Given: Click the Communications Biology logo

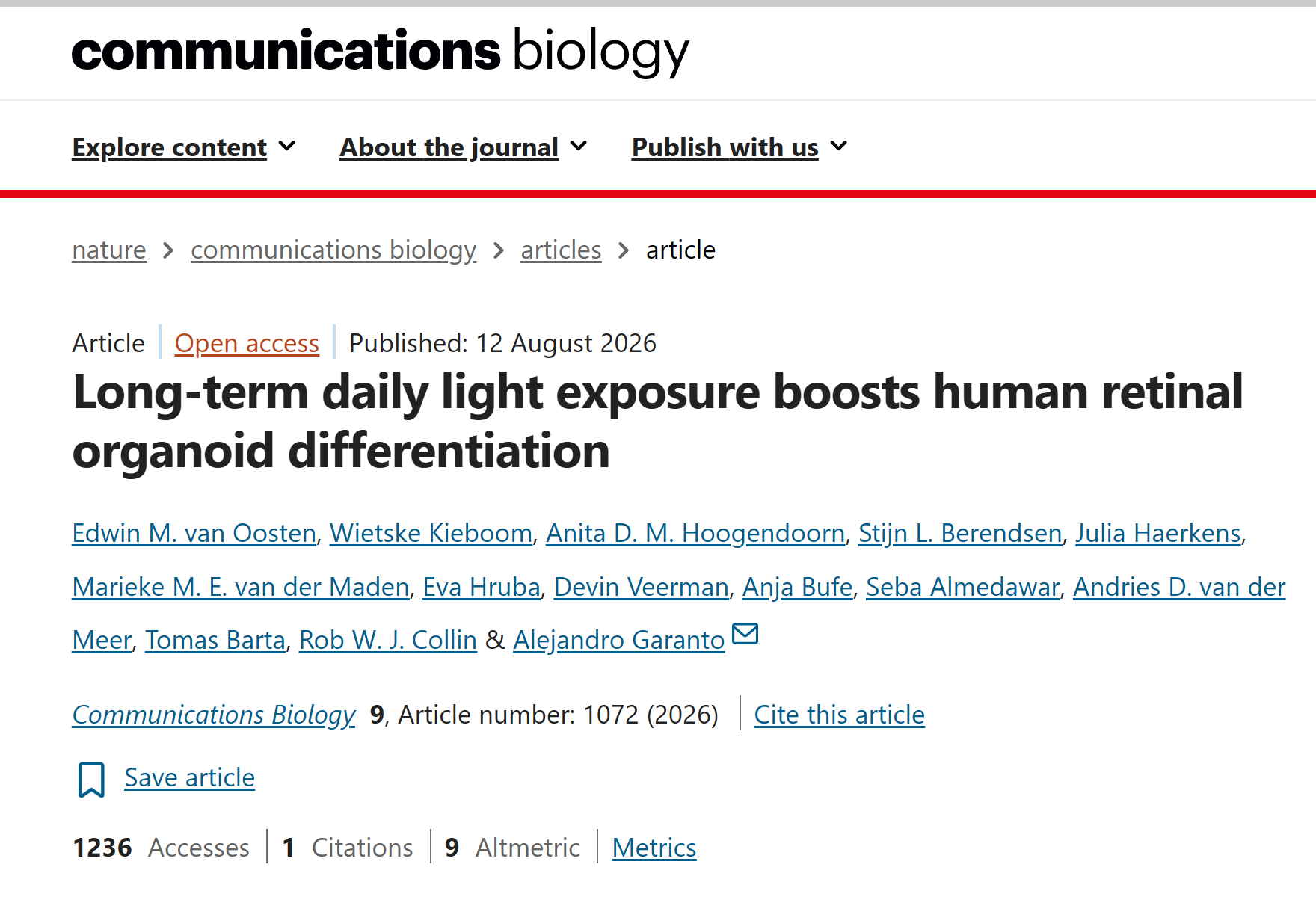Looking at the screenshot, I should tap(380, 52).
